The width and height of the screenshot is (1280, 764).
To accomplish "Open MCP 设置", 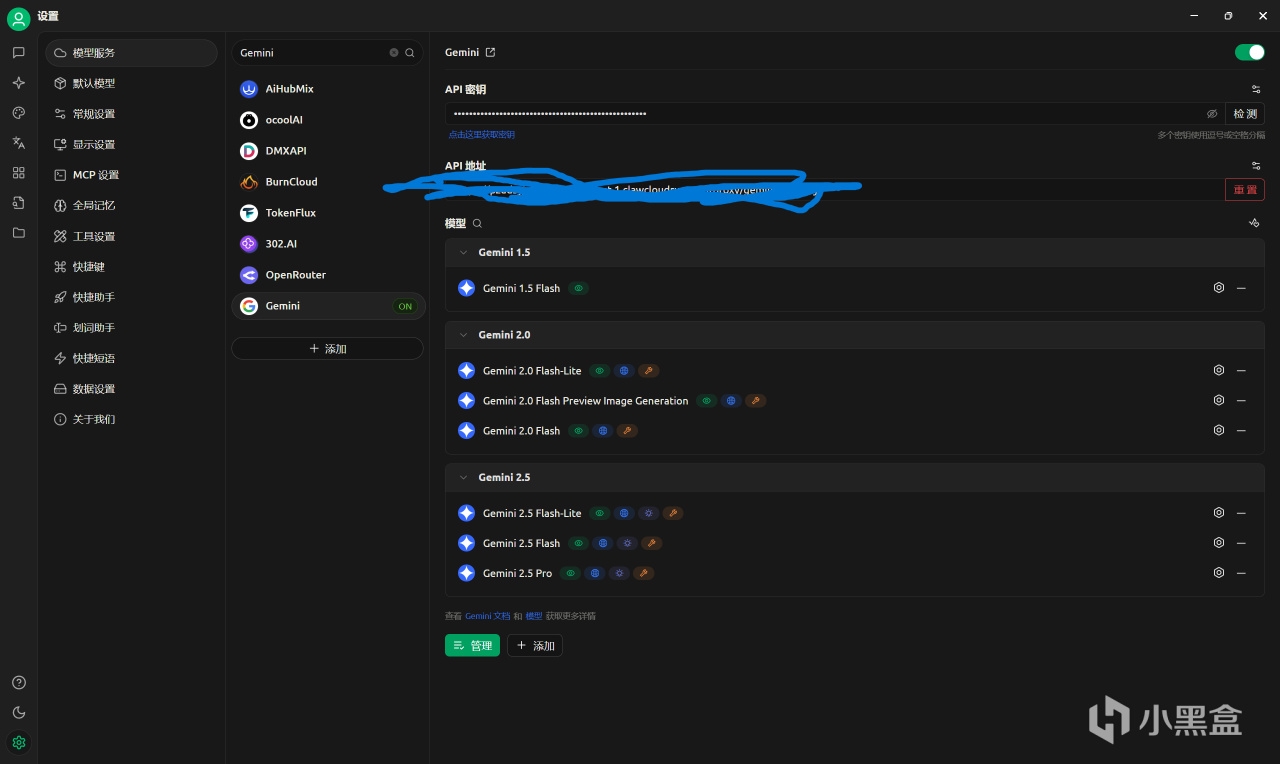I will 131,175.
